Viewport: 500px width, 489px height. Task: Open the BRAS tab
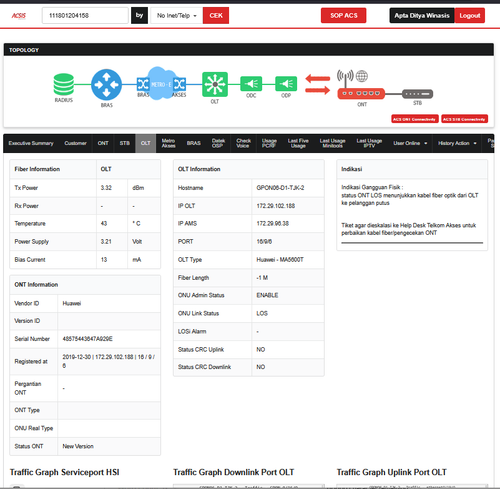pos(194,143)
